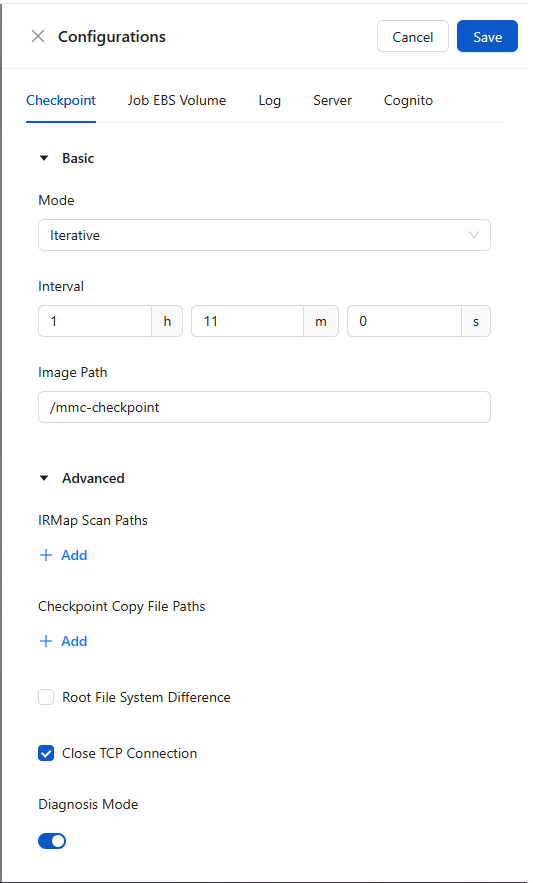Screen dimensions: 533x883
Task: Collapse the Advanced section triangle
Action: point(44,478)
